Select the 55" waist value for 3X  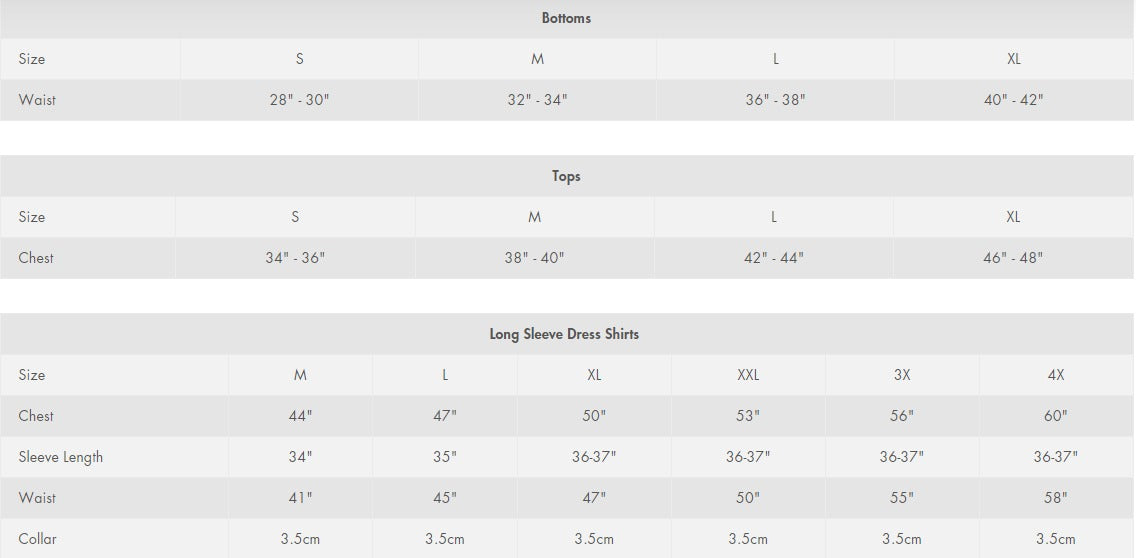pyautogui.click(x=902, y=498)
